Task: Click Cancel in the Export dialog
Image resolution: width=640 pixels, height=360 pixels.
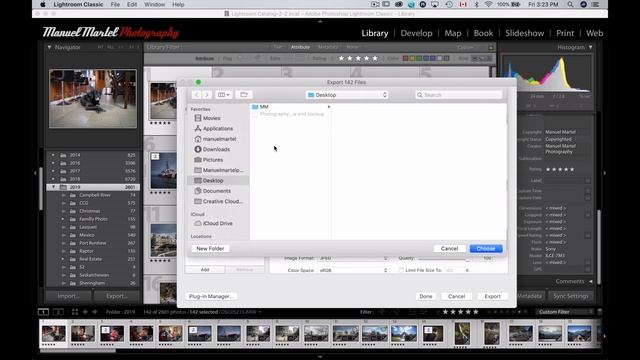Action: (x=456, y=296)
